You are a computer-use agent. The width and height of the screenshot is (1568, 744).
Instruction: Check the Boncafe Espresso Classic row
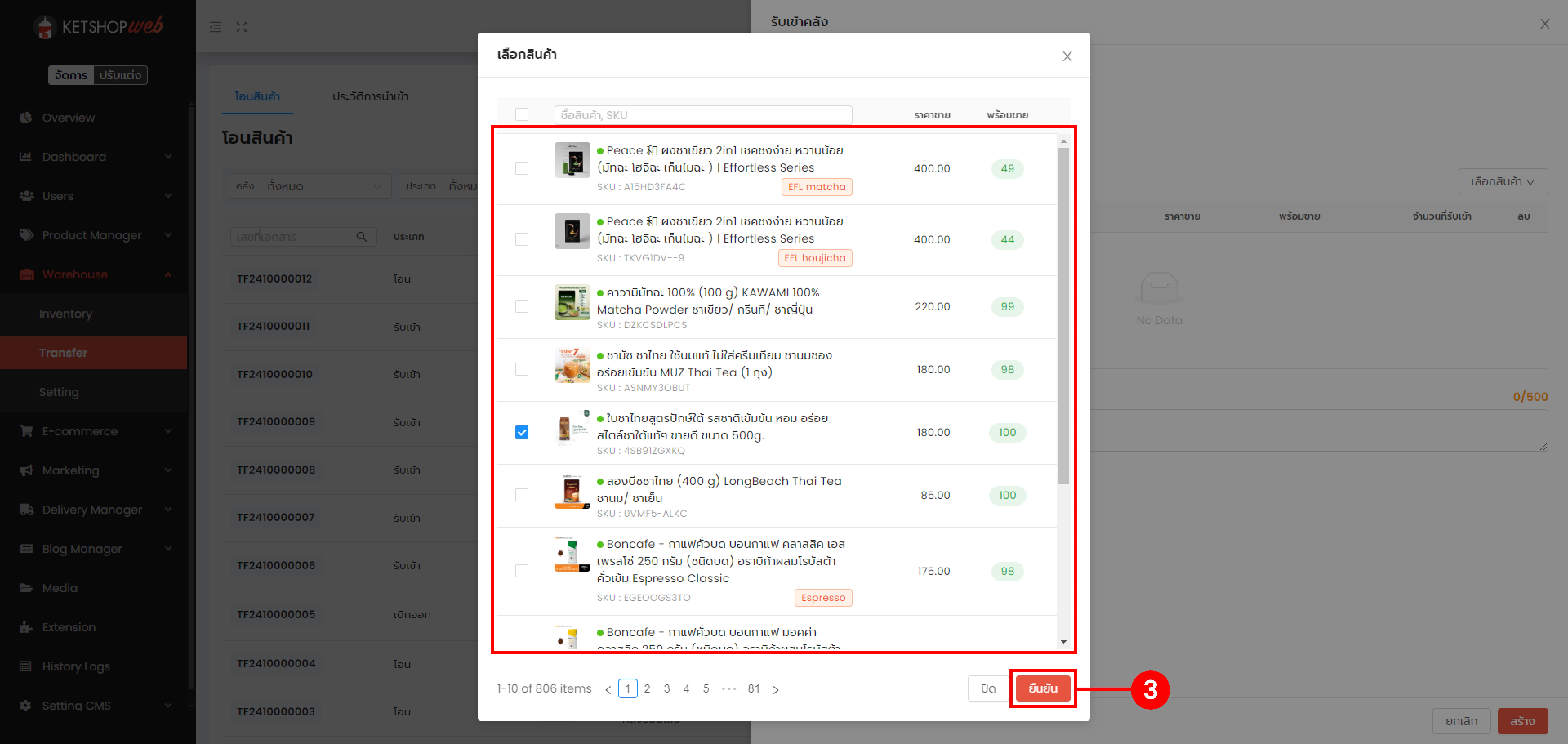[522, 571]
